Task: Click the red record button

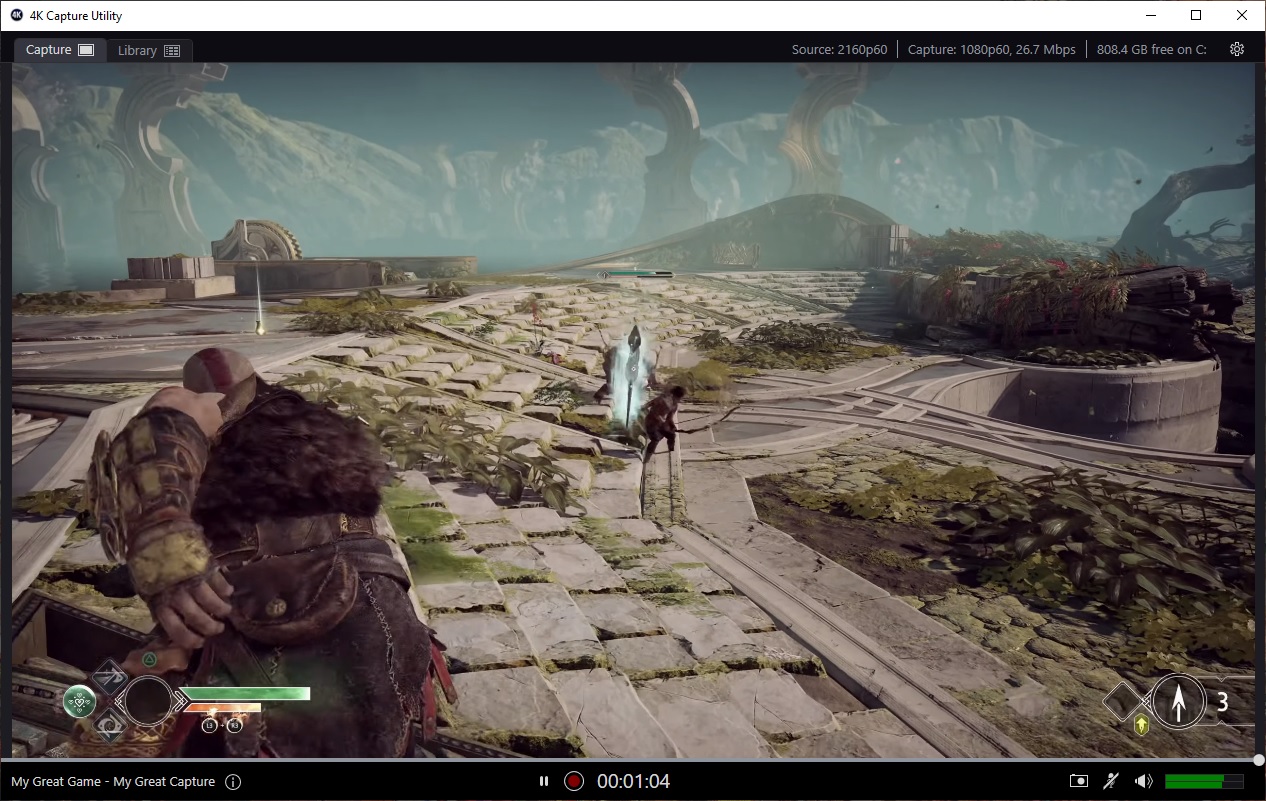Action: 574,781
